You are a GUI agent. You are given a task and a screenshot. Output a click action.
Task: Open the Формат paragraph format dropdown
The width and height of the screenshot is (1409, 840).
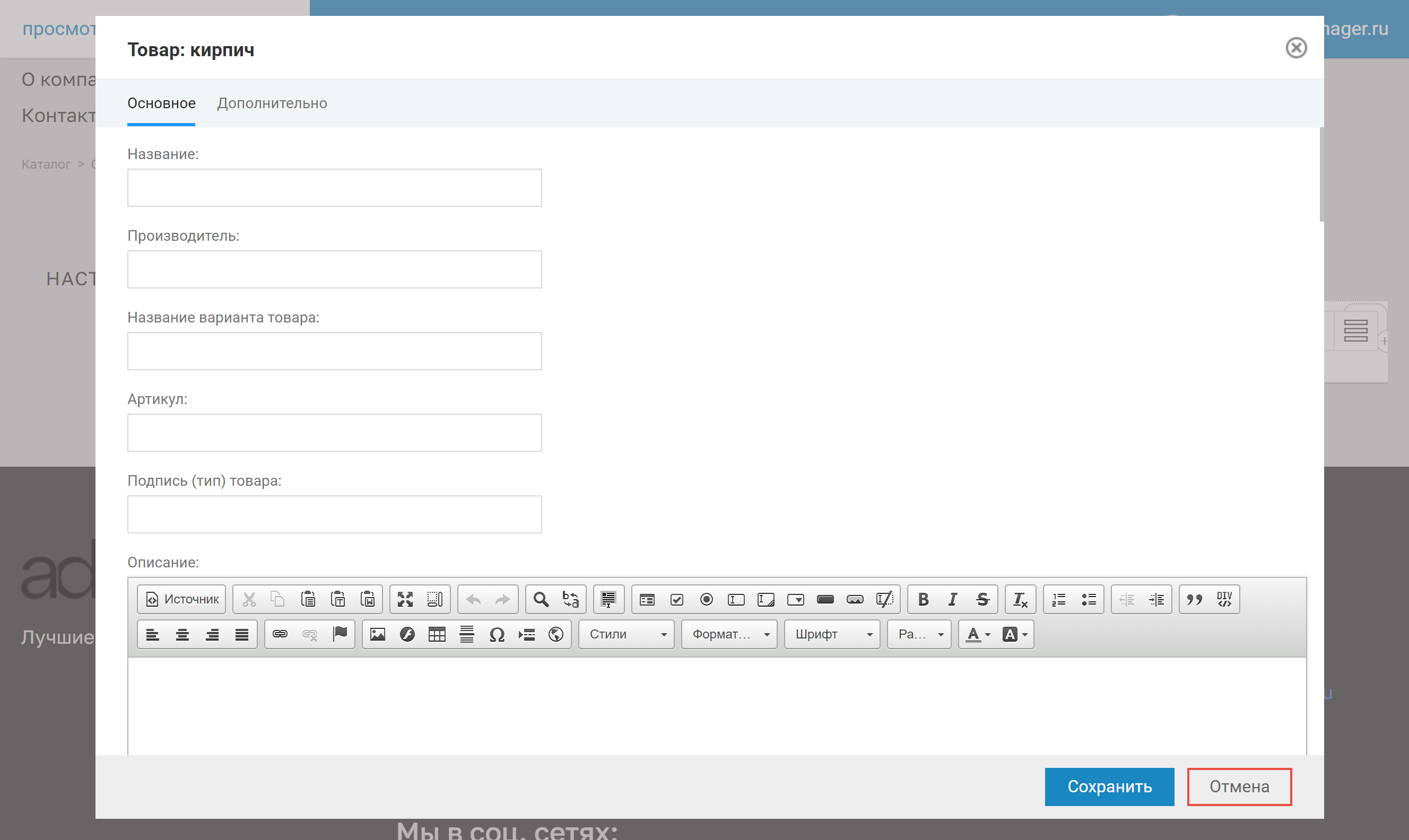pyautogui.click(x=729, y=634)
